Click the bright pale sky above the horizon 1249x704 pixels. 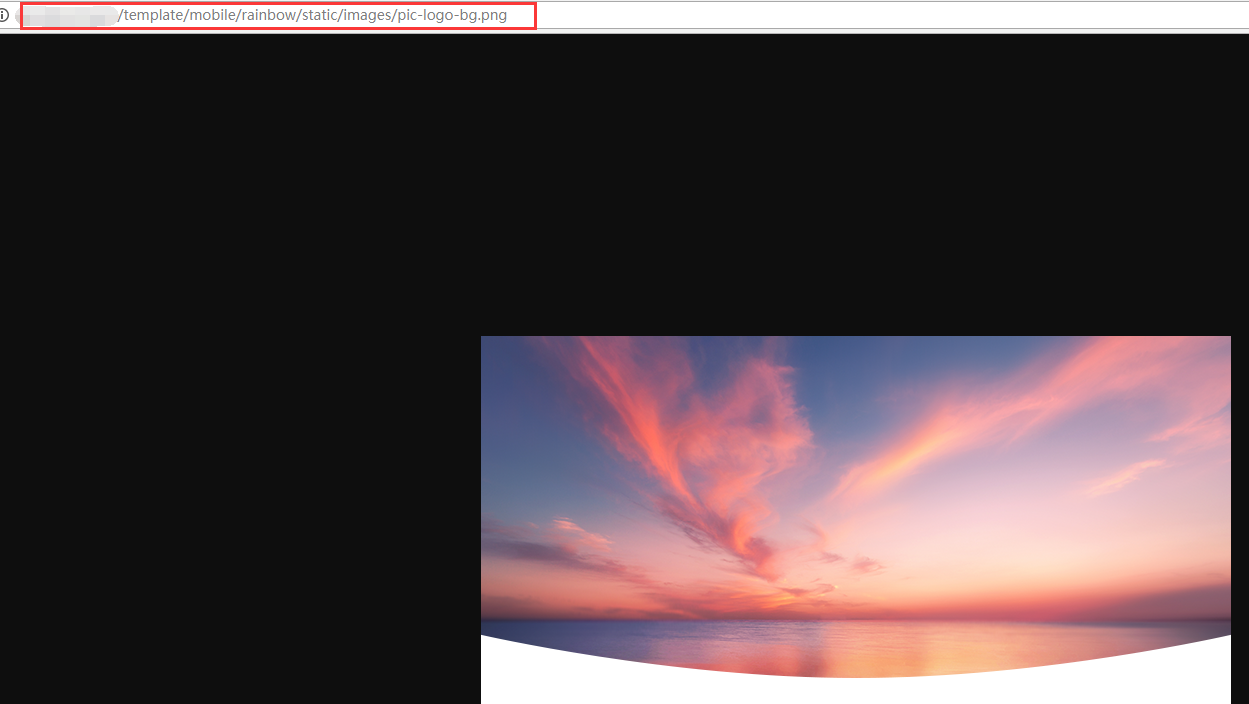coord(1000,550)
